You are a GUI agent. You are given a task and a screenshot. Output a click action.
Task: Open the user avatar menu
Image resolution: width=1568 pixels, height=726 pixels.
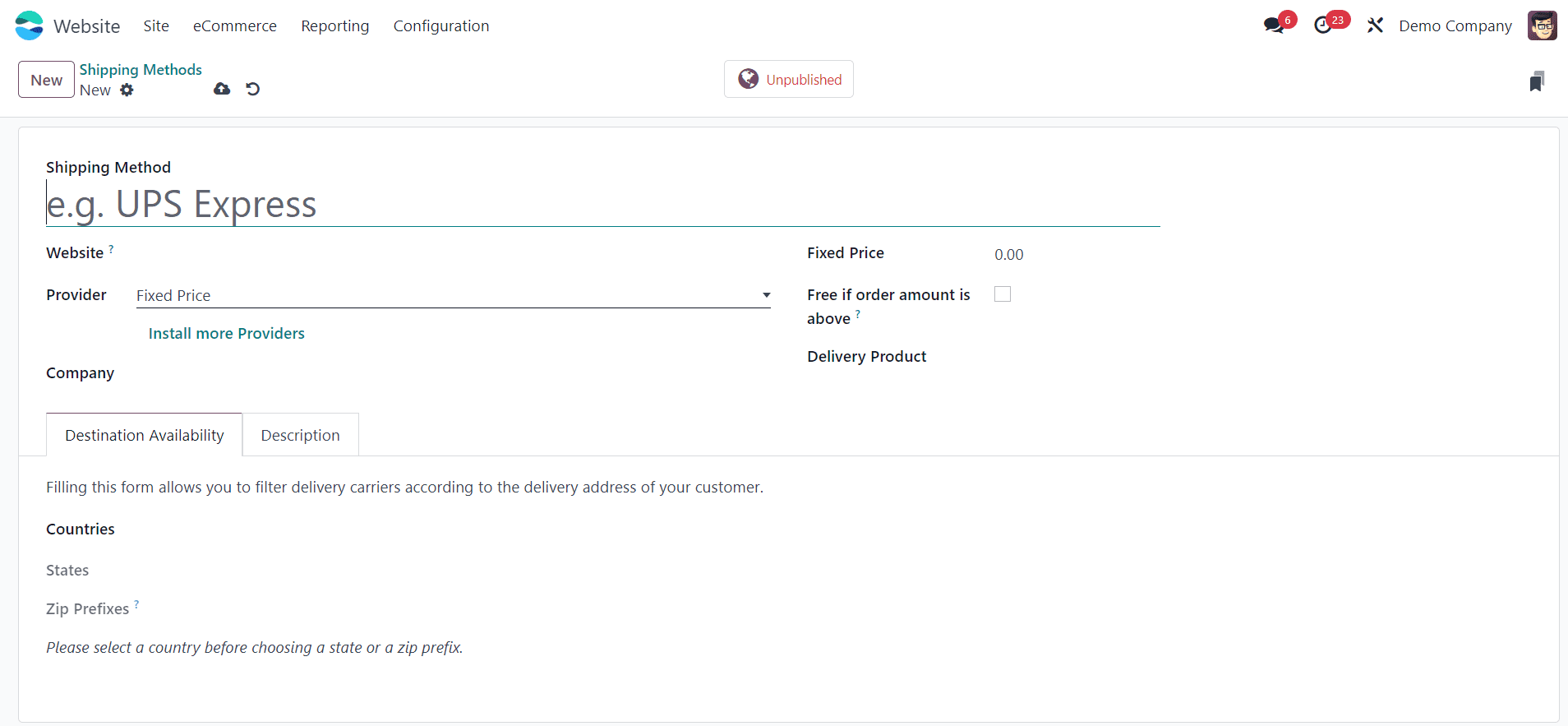coord(1542,25)
